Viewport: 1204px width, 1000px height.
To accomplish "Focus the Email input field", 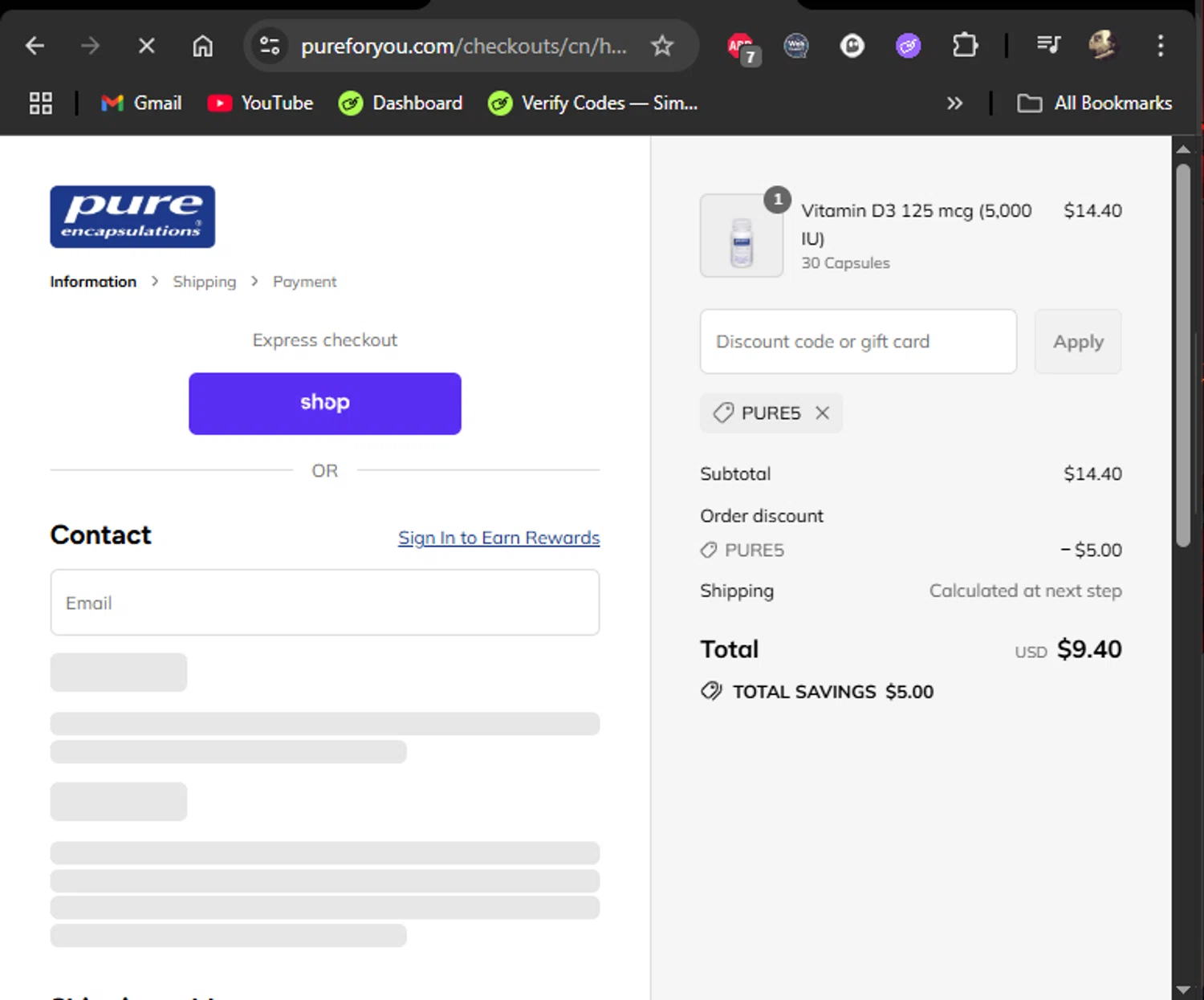I will (325, 603).
